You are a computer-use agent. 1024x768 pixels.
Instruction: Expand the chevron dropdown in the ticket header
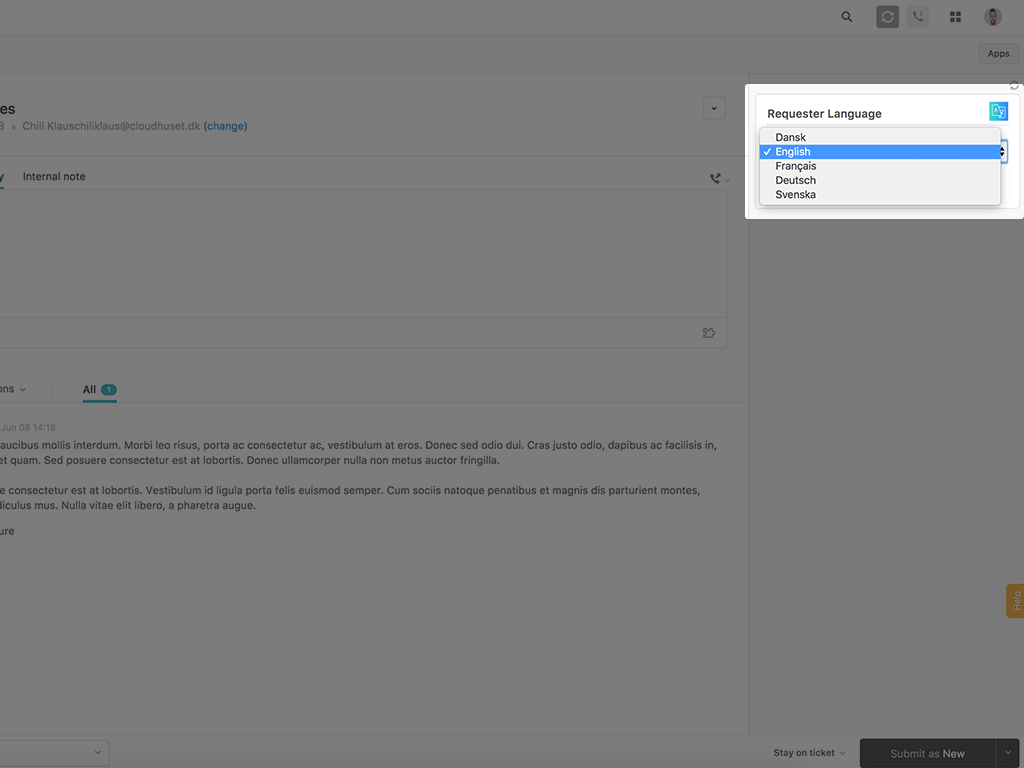(x=714, y=108)
